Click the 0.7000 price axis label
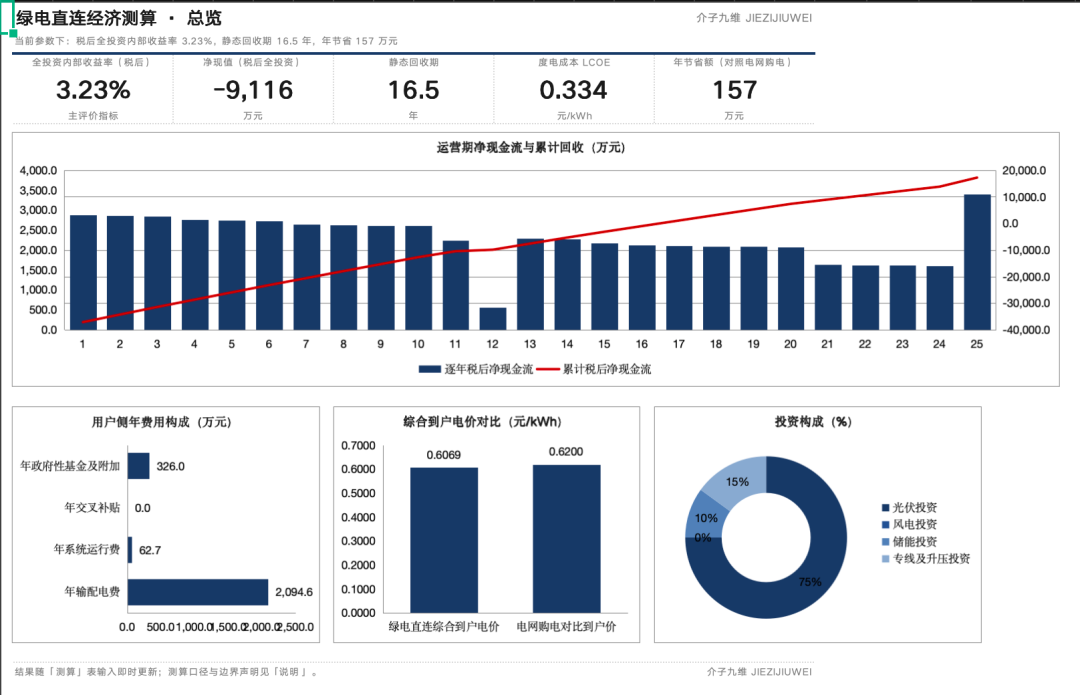This screenshot has width=1080, height=695. click(x=358, y=446)
